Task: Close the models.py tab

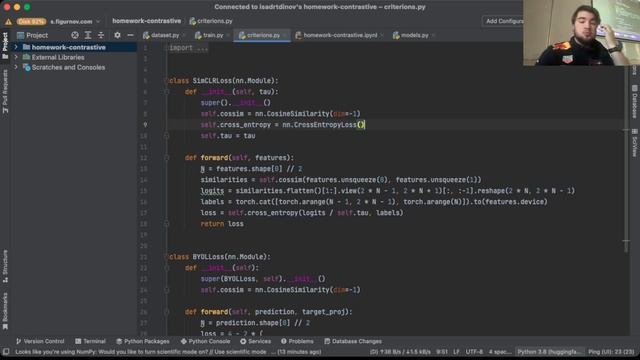Action: 433,36
